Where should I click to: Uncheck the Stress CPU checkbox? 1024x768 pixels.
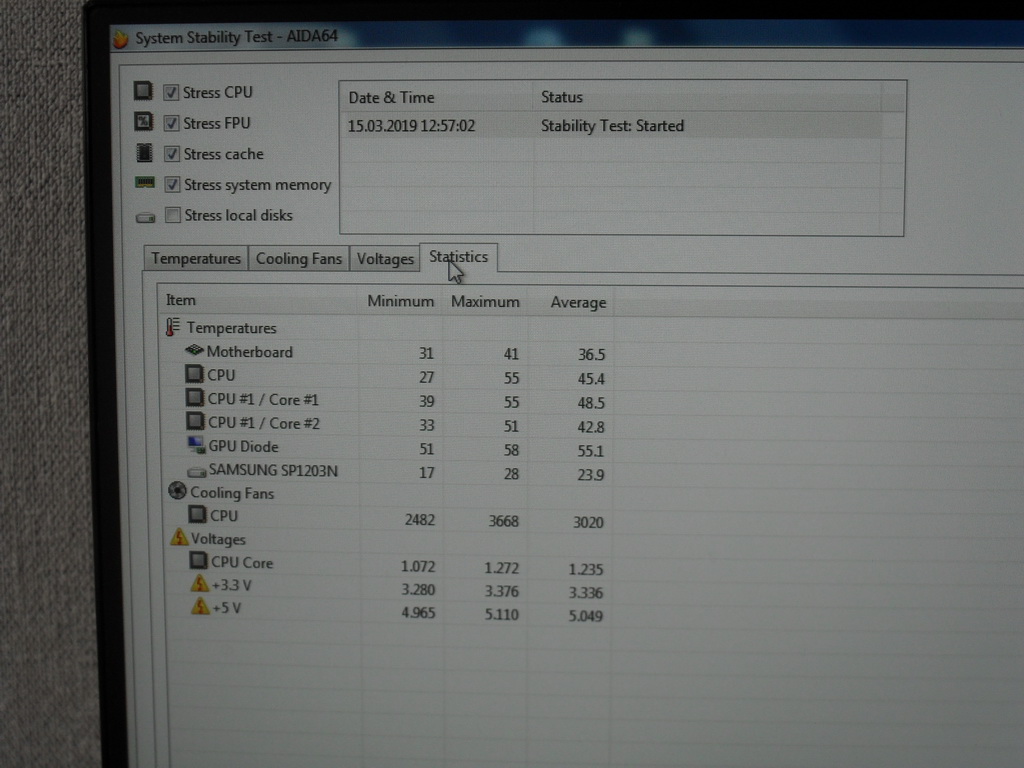pos(172,92)
